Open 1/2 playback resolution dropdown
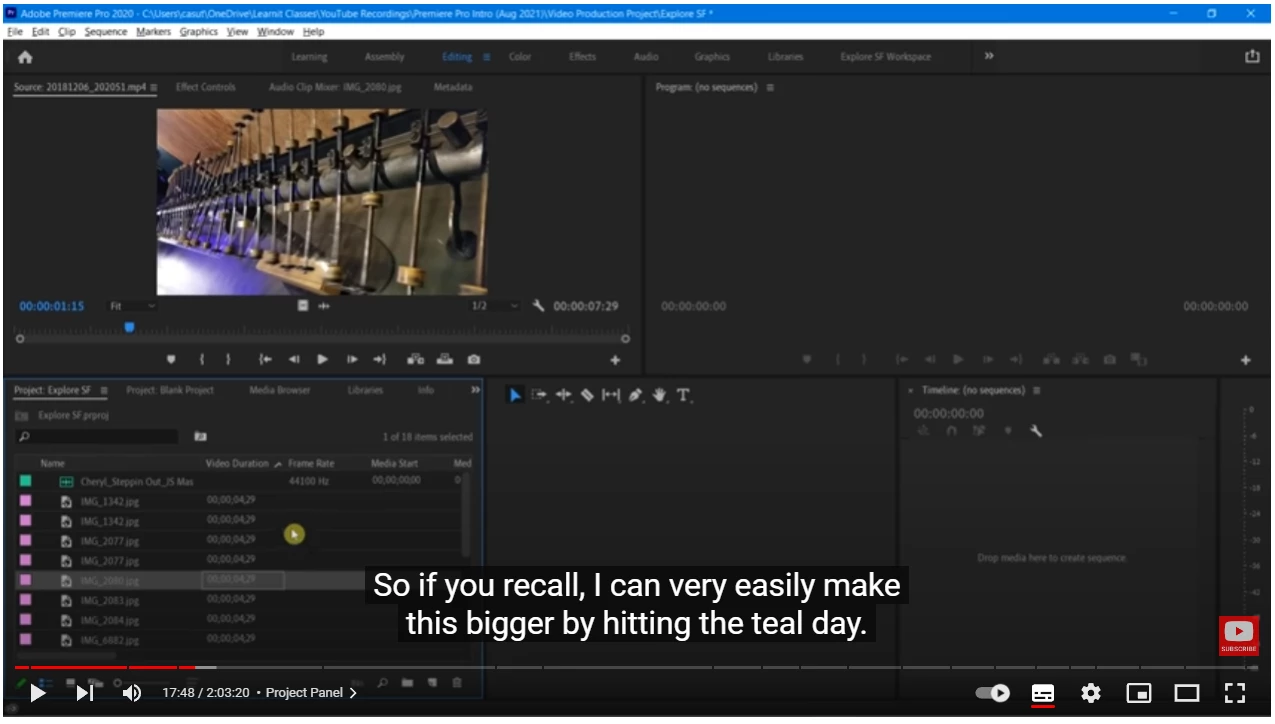This screenshot has height=724, width=1275. 495,306
